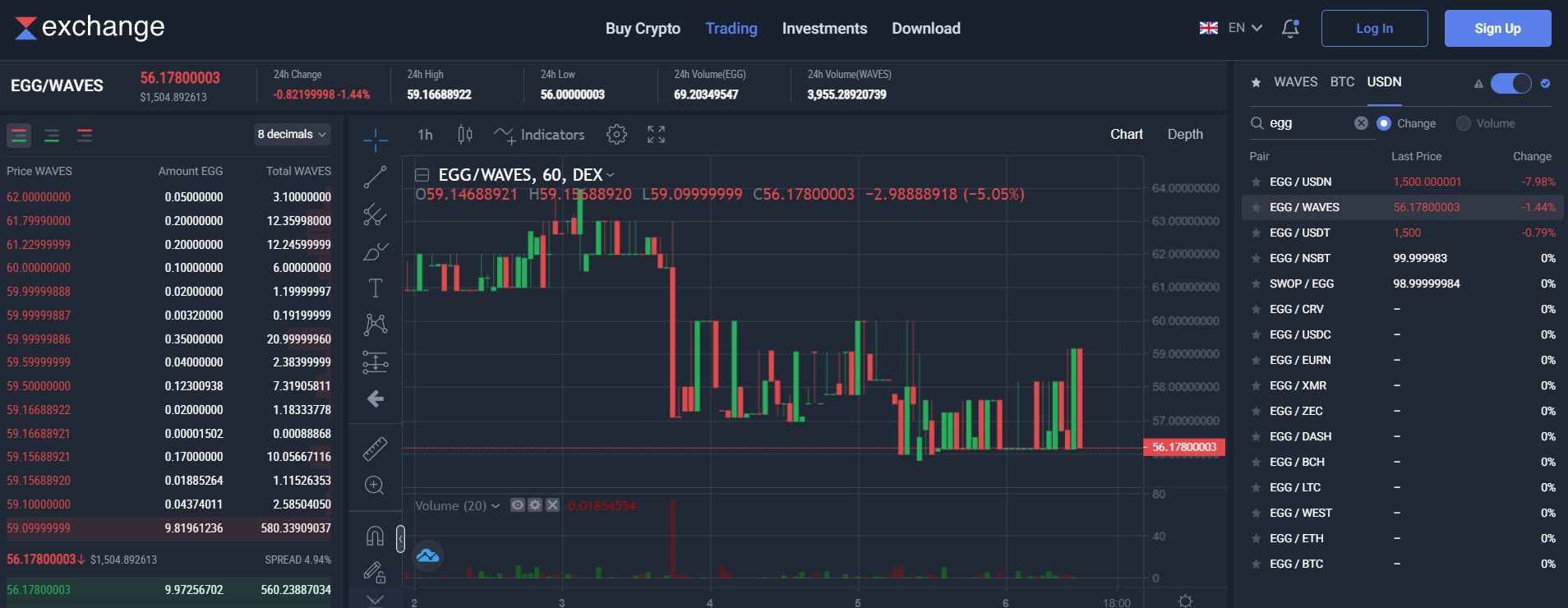Open candlestick chart style selector
Image resolution: width=1568 pixels, height=608 pixels.
[464, 134]
